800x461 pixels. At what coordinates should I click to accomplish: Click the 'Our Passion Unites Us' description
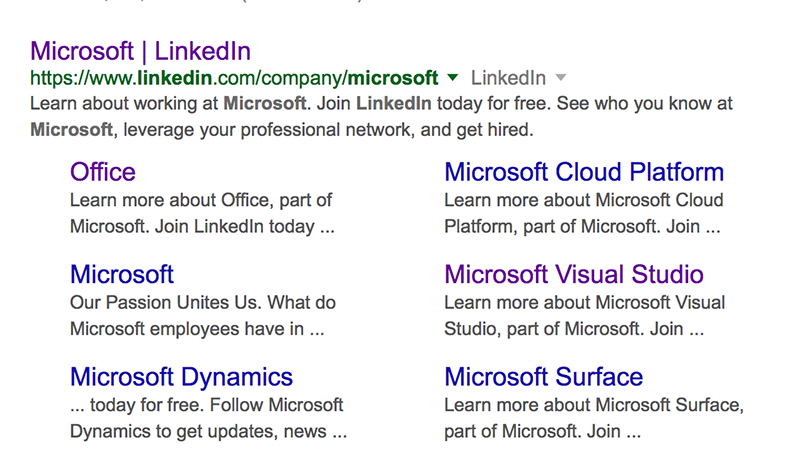203,316
